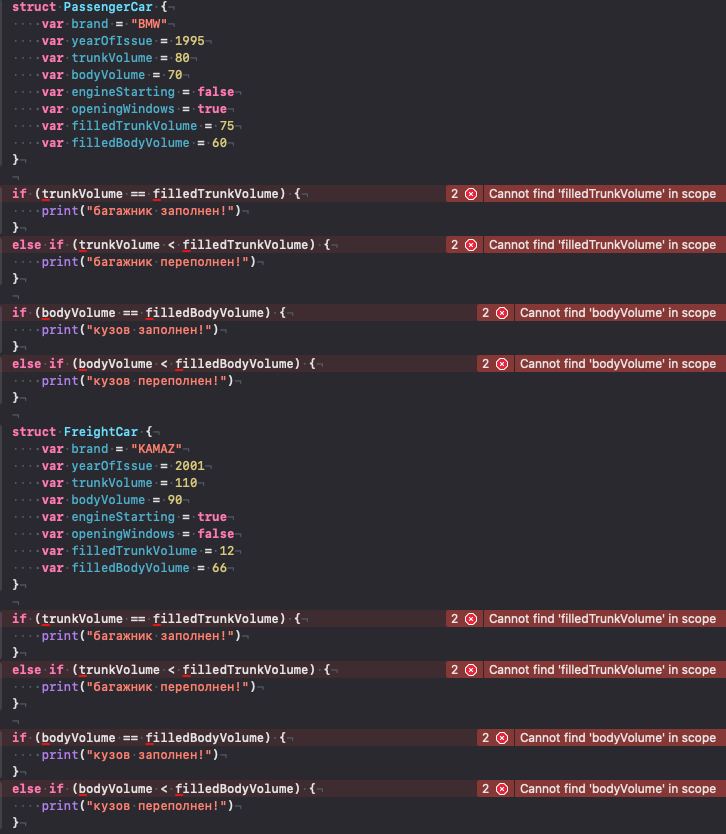726x834 pixels.
Task: Click error icon on first 'if (trunkVolume ==' line under PassengerCar
Action: 471,194
